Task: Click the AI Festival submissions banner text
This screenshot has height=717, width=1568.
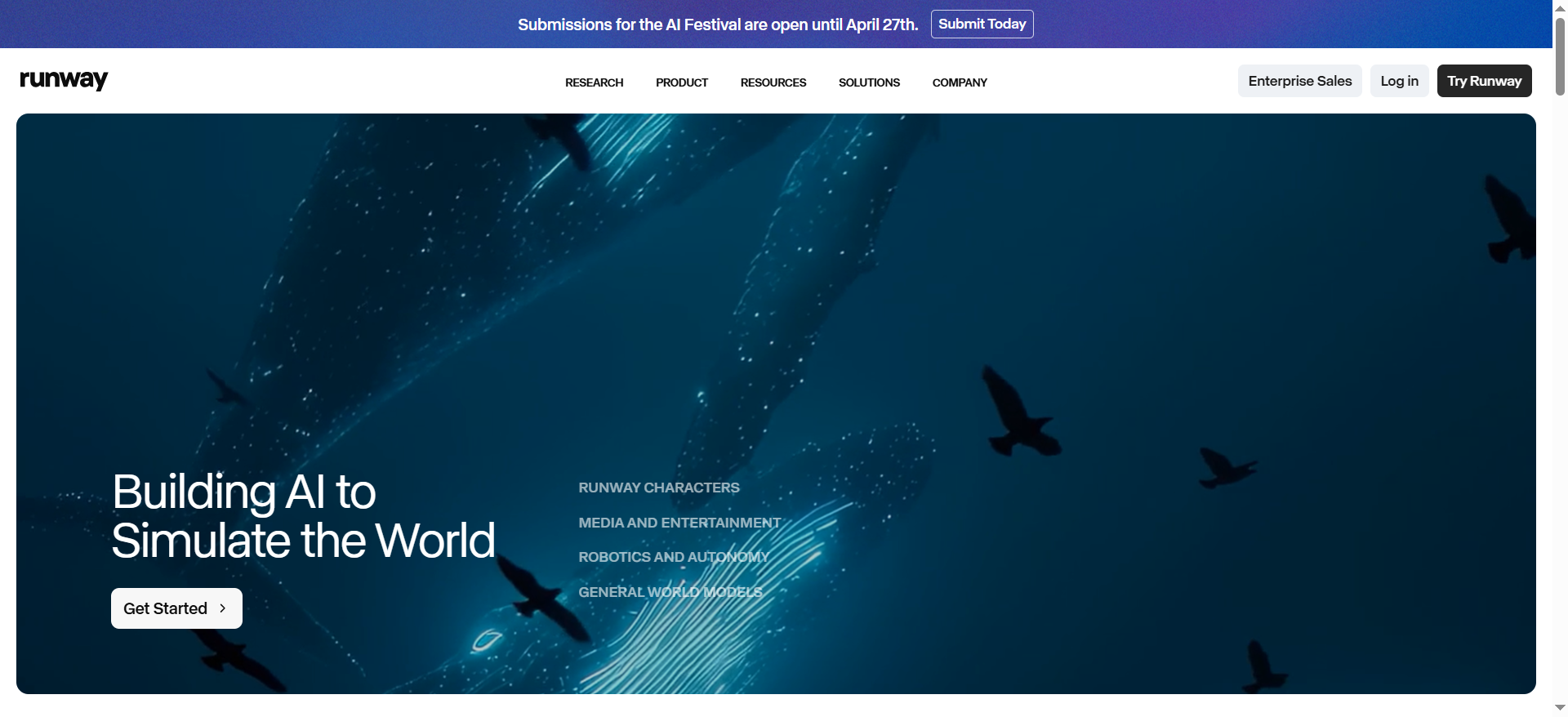Action: click(x=718, y=24)
